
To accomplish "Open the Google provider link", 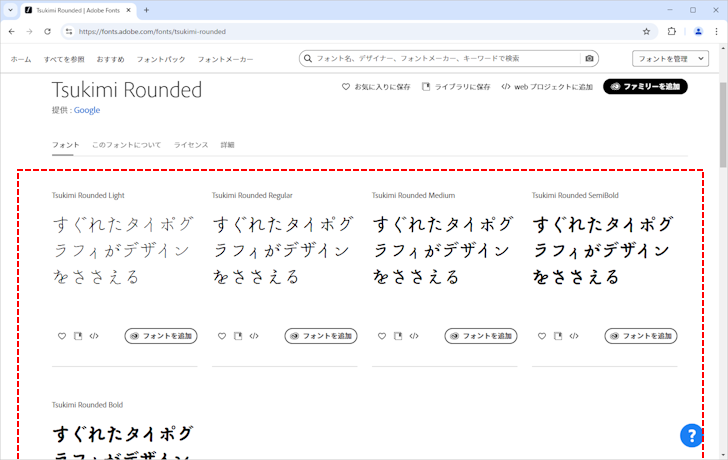I will click(x=87, y=110).
